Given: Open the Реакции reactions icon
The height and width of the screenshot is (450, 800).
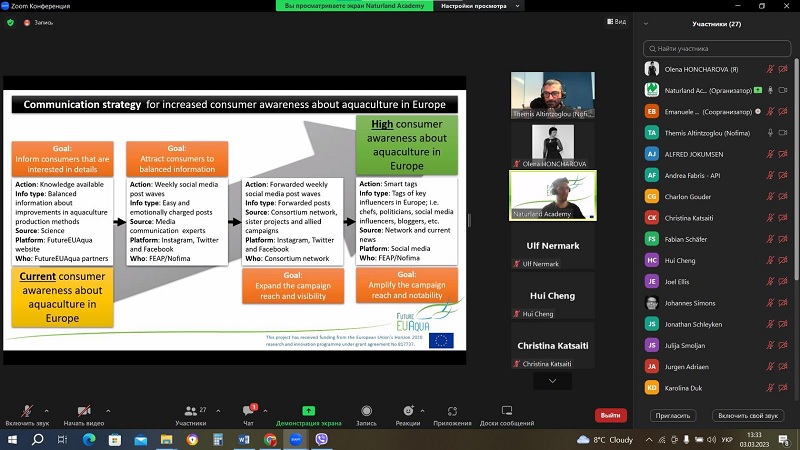Looking at the screenshot, I should 408,411.
